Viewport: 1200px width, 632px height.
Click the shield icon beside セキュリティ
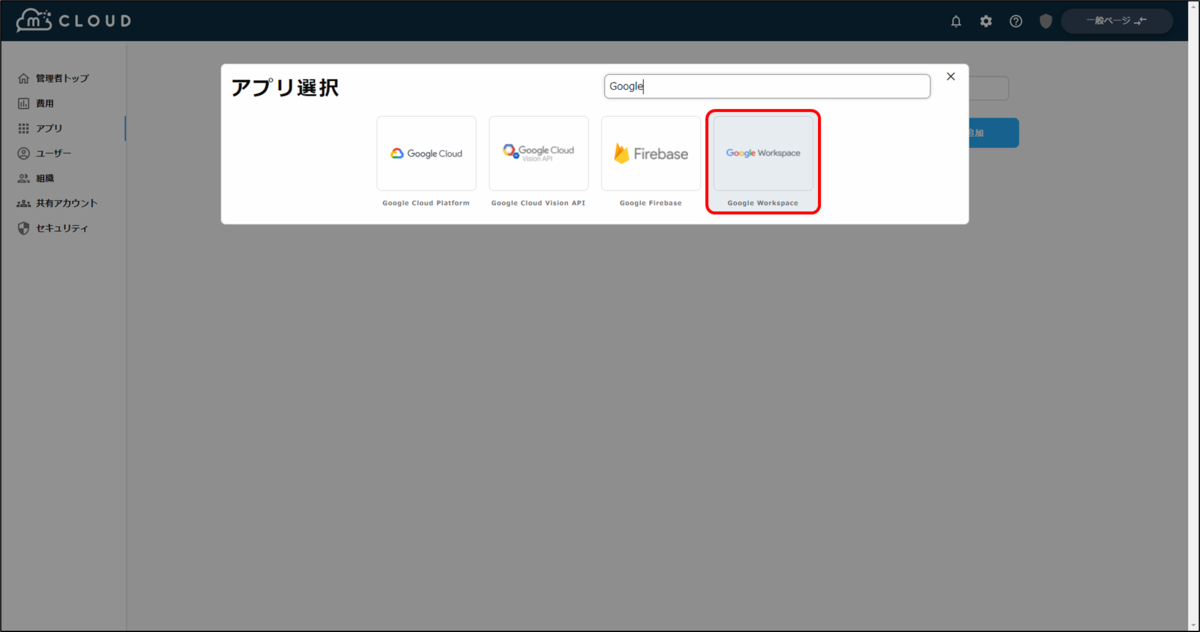click(24, 228)
